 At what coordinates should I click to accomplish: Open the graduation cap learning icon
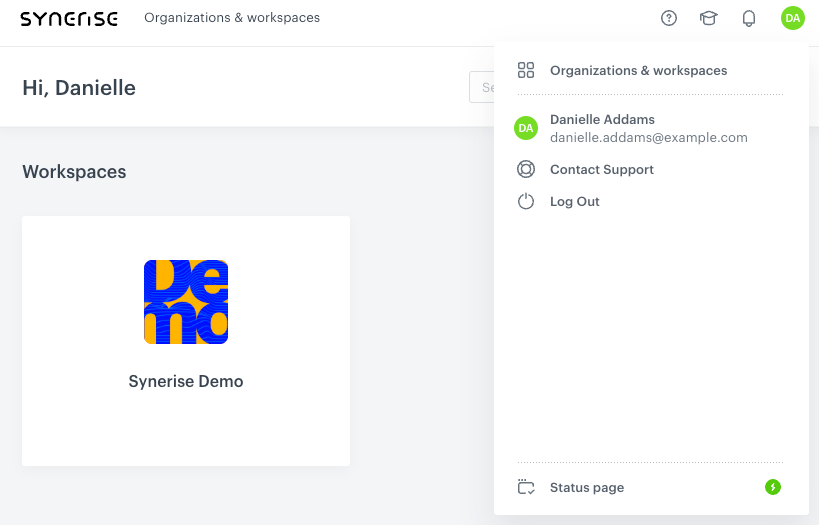[x=708, y=18]
